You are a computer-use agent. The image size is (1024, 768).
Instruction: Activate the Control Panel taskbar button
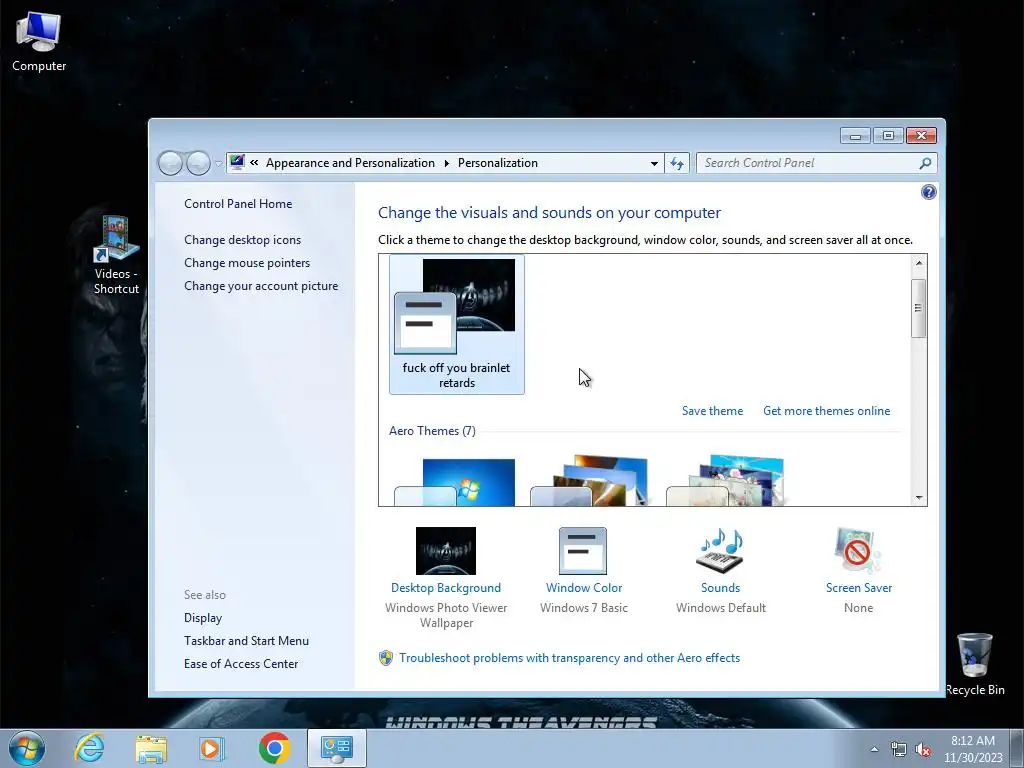[336, 748]
